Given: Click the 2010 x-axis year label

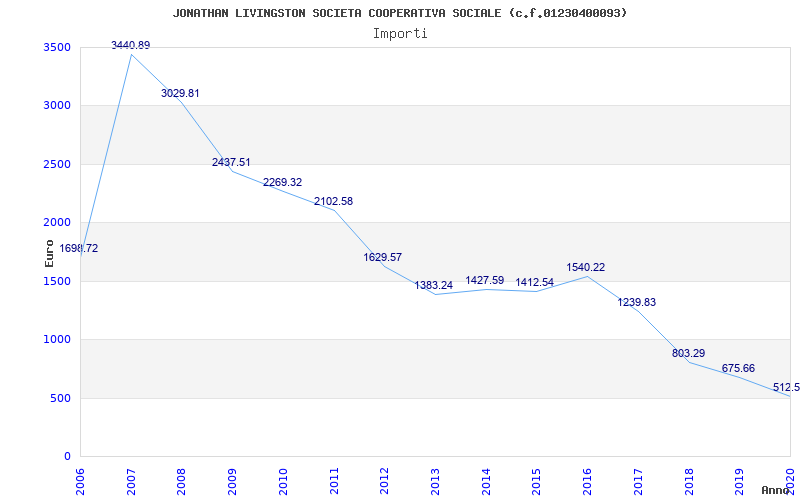Looking at the screenshot, I should (283, 481).
